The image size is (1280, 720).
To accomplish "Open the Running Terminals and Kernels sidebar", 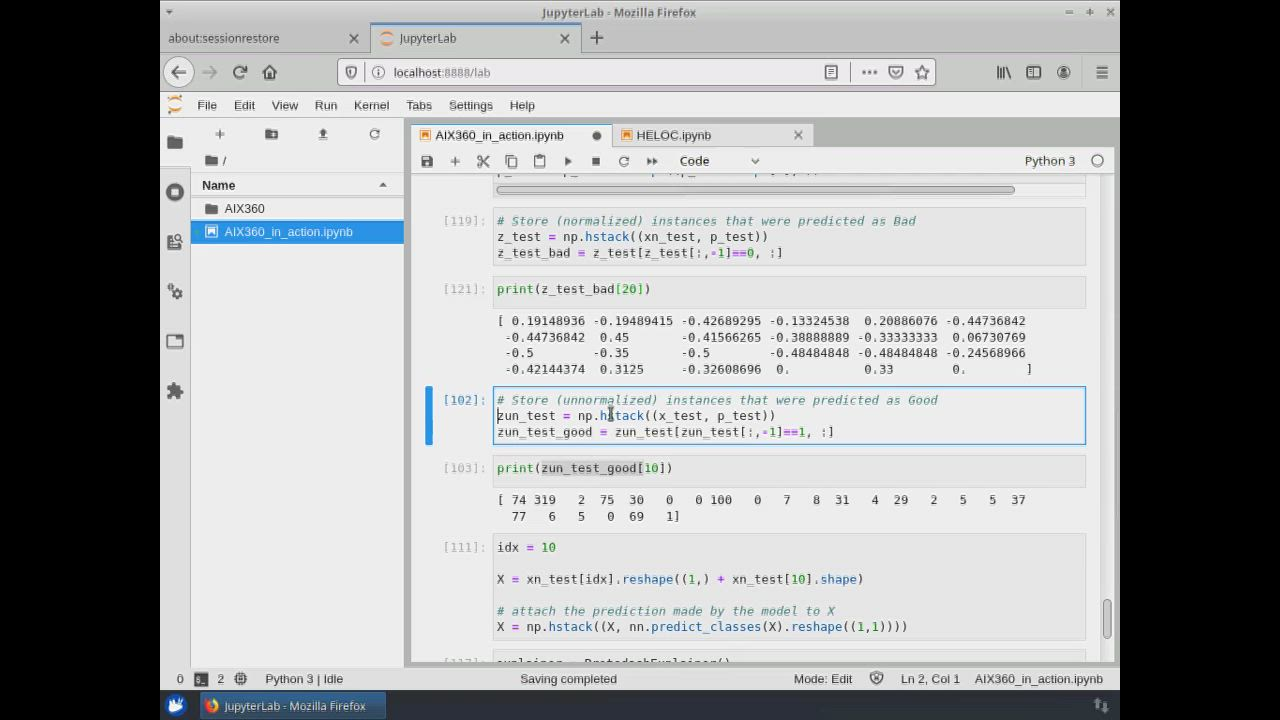I will pos(175,192).
